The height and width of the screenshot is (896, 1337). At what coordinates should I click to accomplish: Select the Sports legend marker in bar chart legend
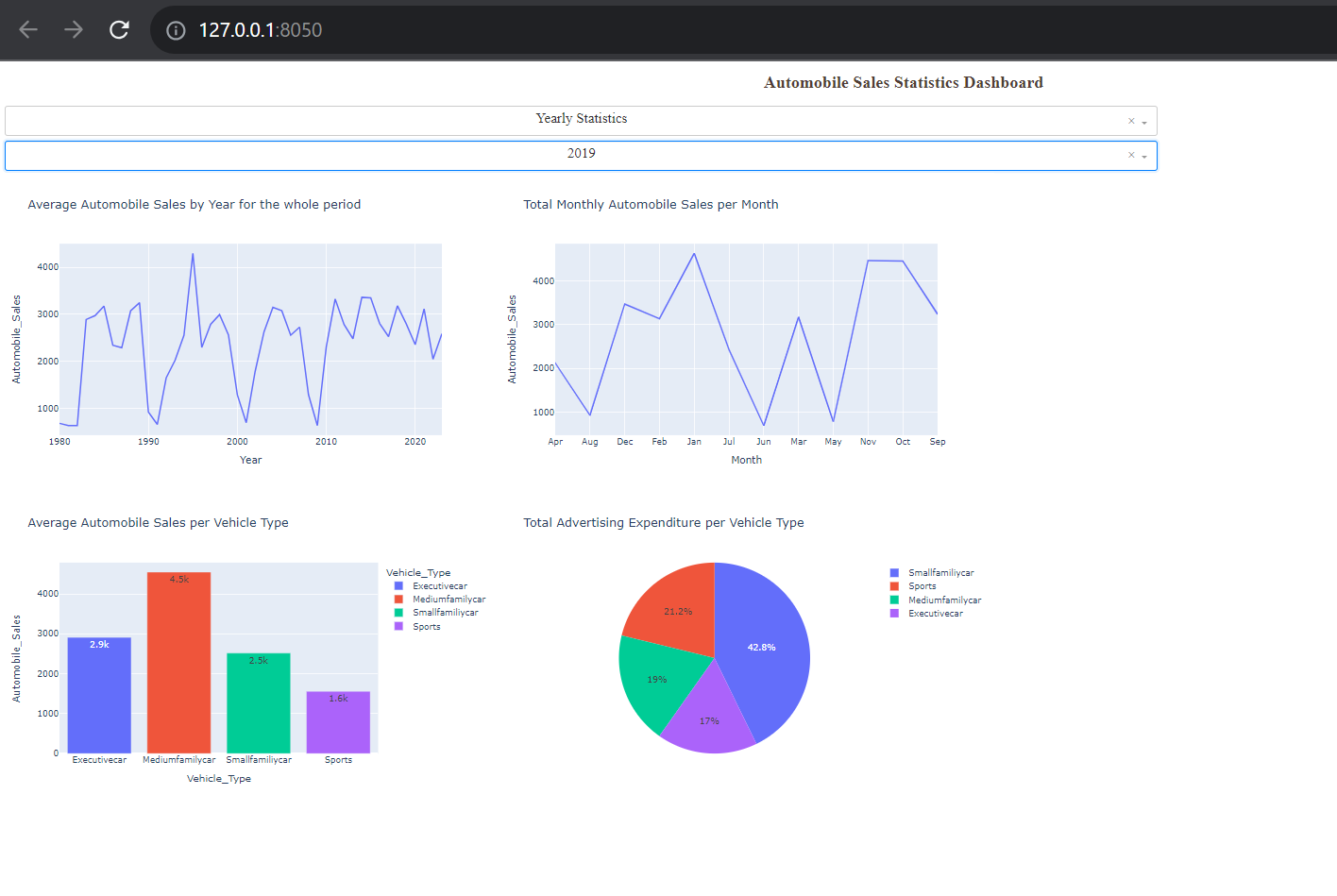pyautogui.click(x=399, y=626)
